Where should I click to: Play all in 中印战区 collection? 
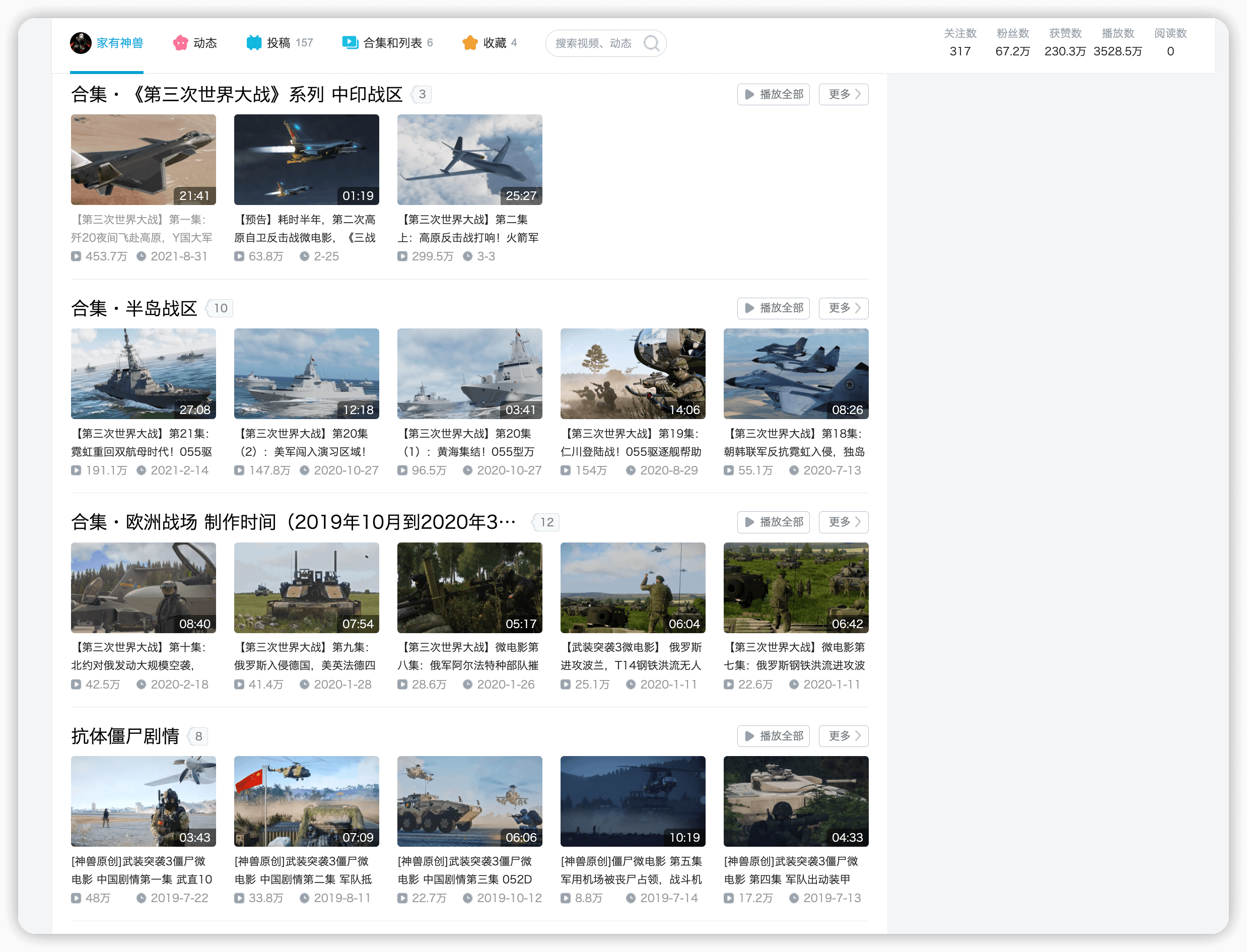click(774, 95)
